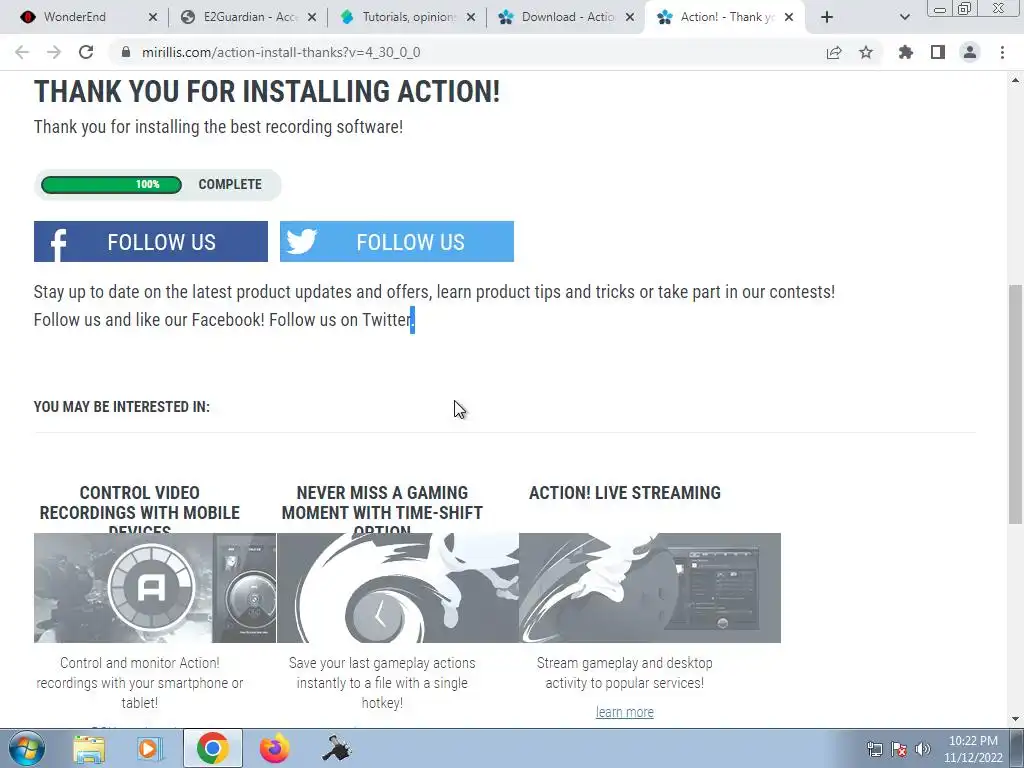1024x768 pixels.
Task: Open a new browser tab
Action: (x=827, y=18)
